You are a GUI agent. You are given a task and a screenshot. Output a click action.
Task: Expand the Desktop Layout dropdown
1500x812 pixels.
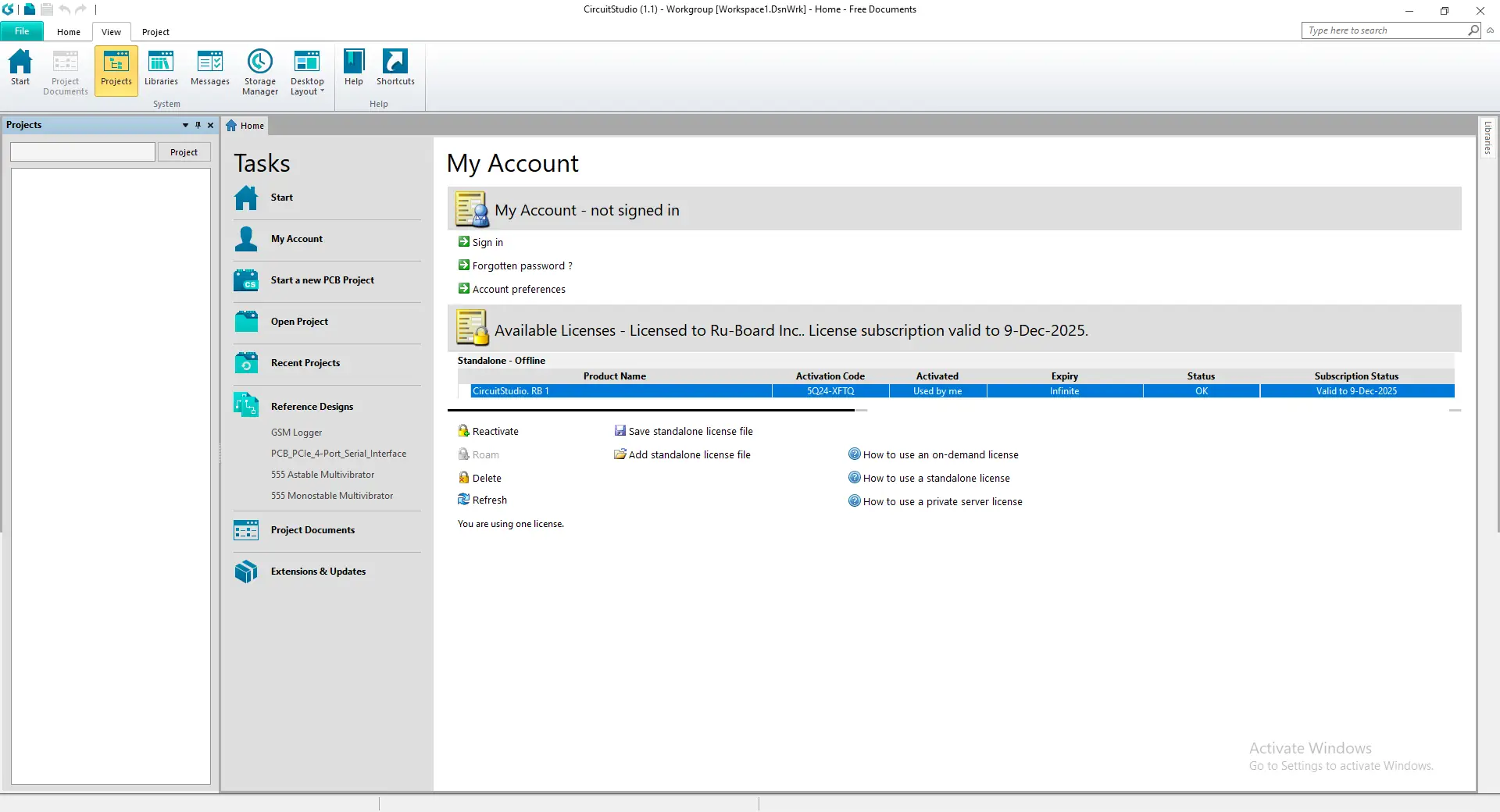click(x=307, y=72)
